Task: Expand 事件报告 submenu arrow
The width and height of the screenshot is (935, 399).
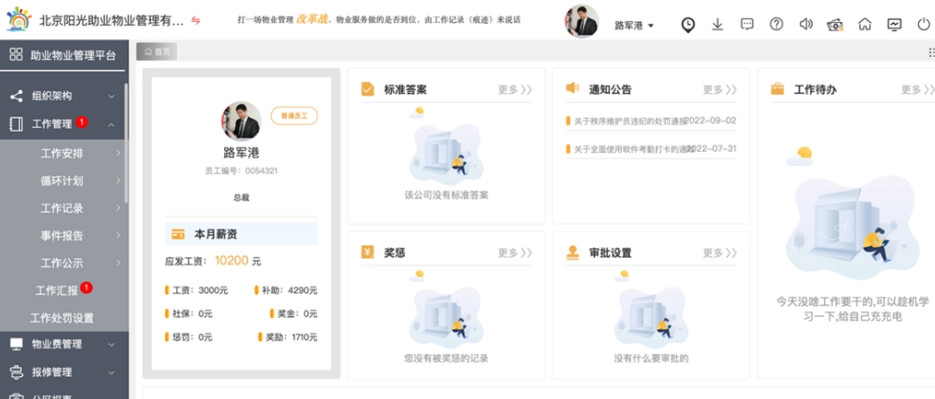Action: (118, 236)
